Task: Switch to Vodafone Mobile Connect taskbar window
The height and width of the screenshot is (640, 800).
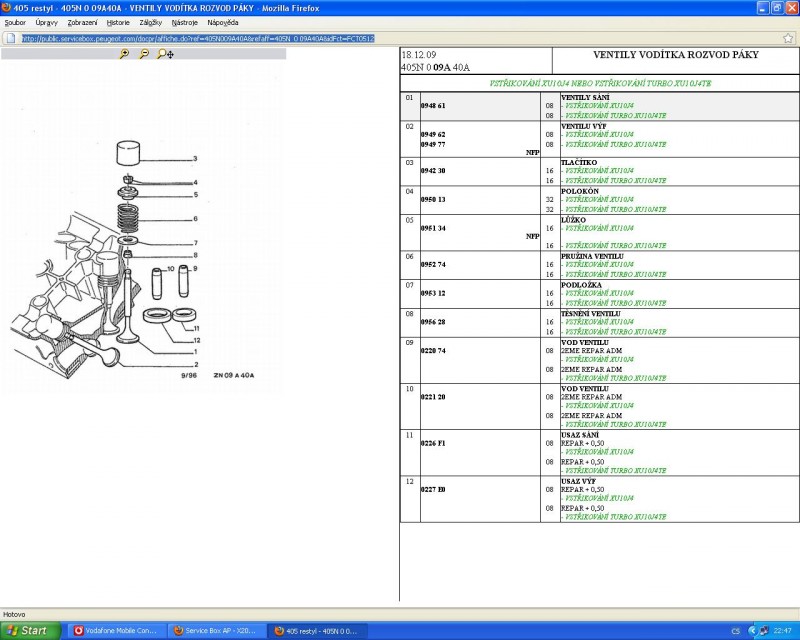Action: (x=115, y=631)
